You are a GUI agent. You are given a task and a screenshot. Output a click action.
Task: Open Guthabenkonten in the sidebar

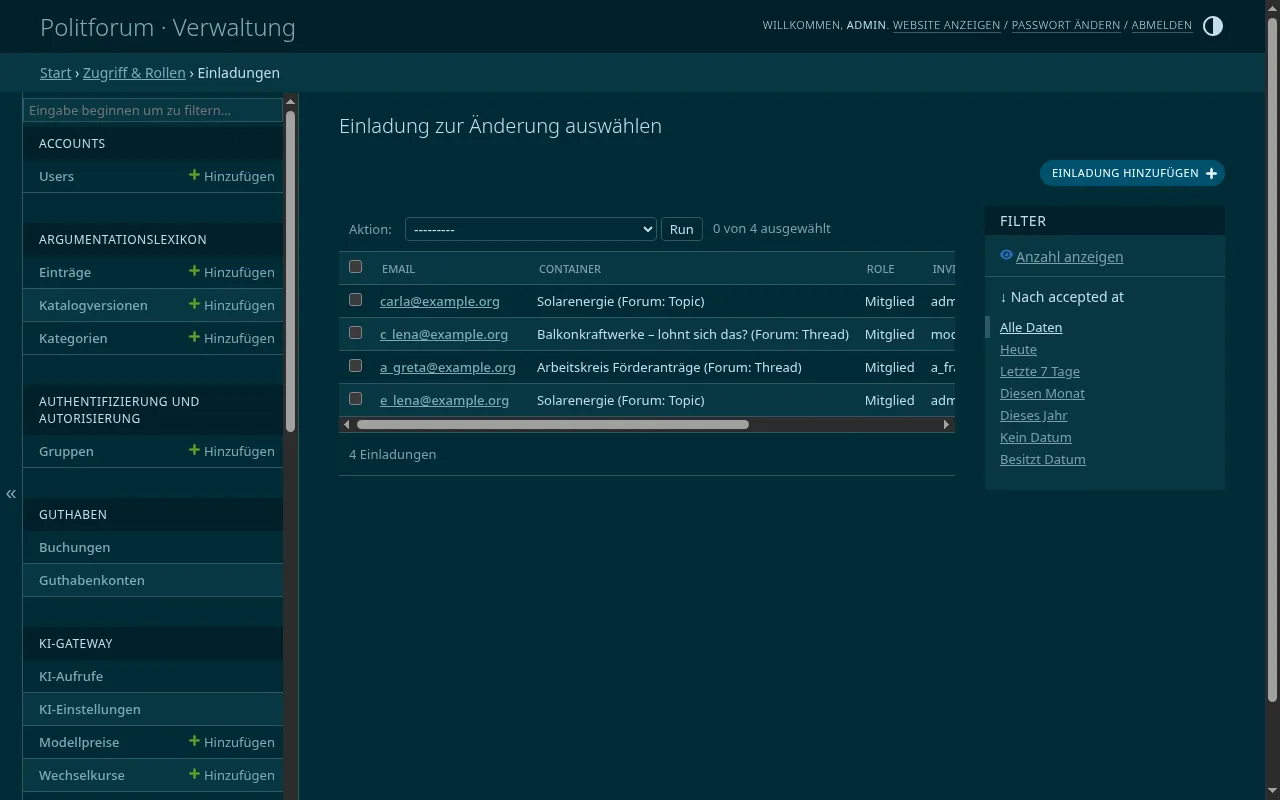pyautogui.click(x=92, y=580)
